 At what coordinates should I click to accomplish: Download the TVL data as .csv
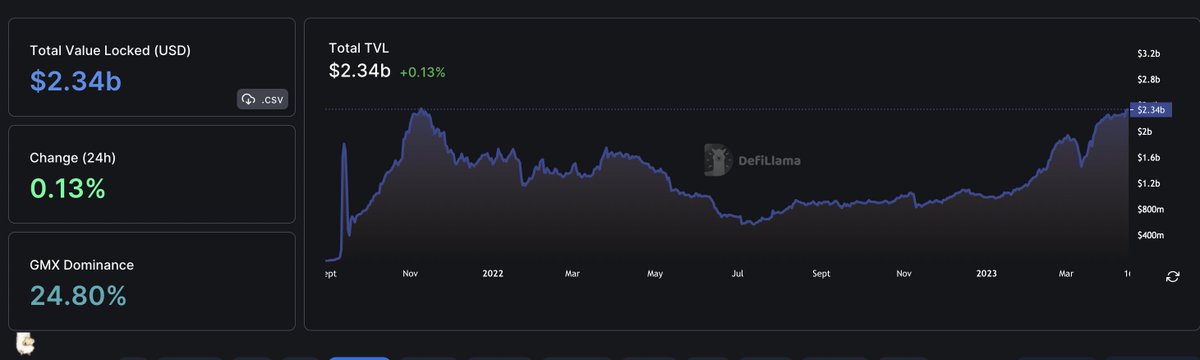point(263,99)
